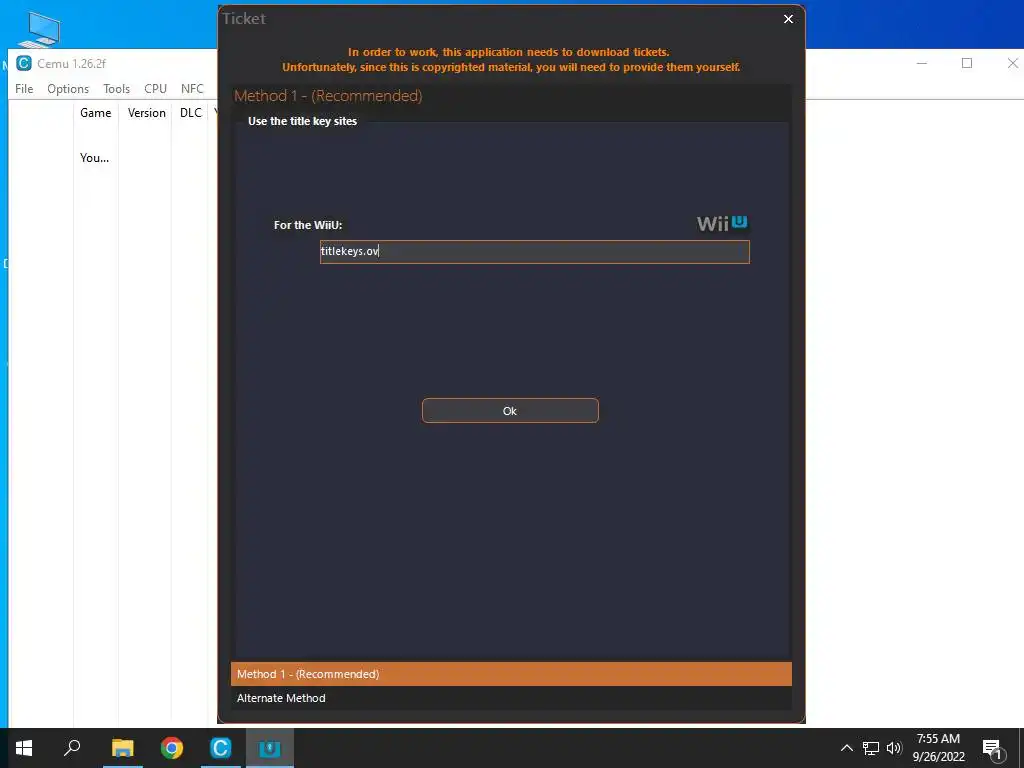1024x768 pixels.
Task: Maximize the Cemu window
Action: pyautogui.click(x=967, y=63)
